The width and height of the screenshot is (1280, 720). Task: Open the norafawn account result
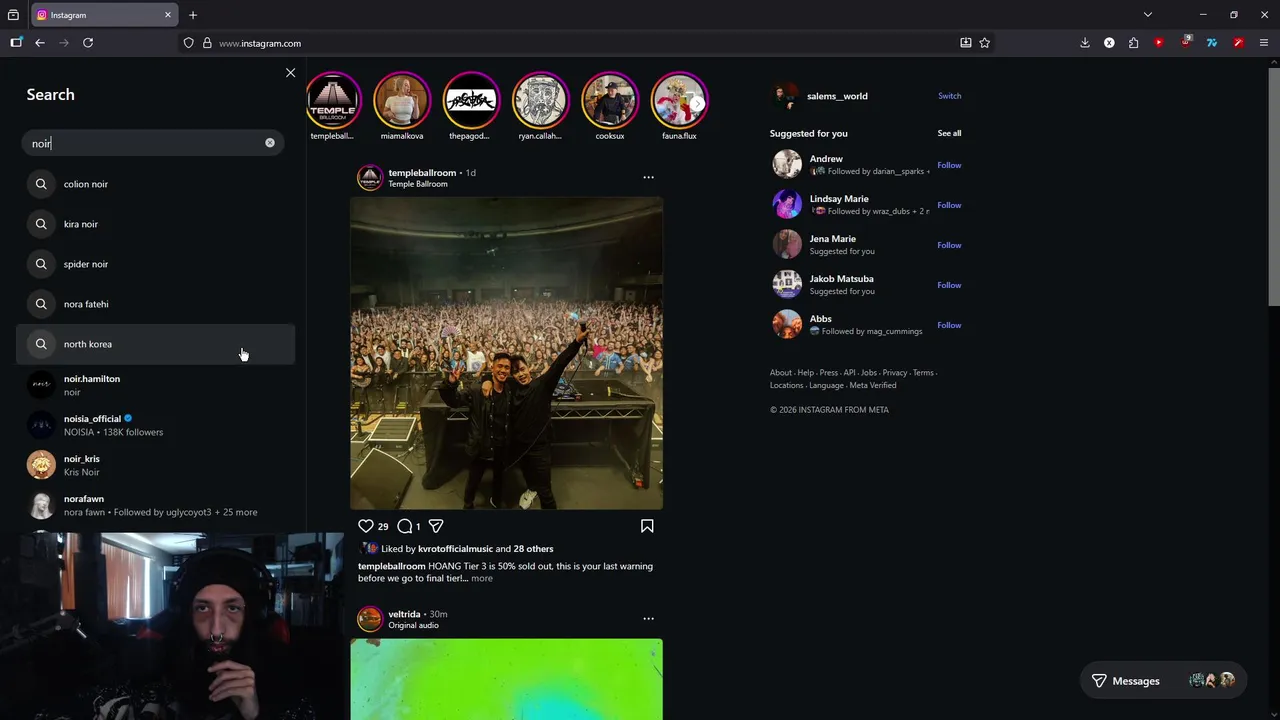(155, 505)
